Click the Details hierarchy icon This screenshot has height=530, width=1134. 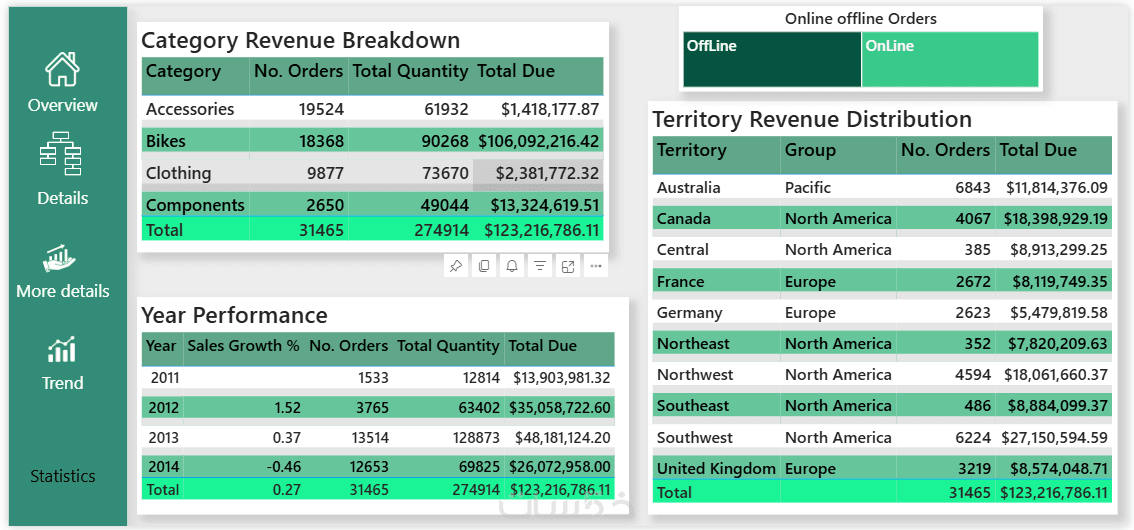[62, 153]
